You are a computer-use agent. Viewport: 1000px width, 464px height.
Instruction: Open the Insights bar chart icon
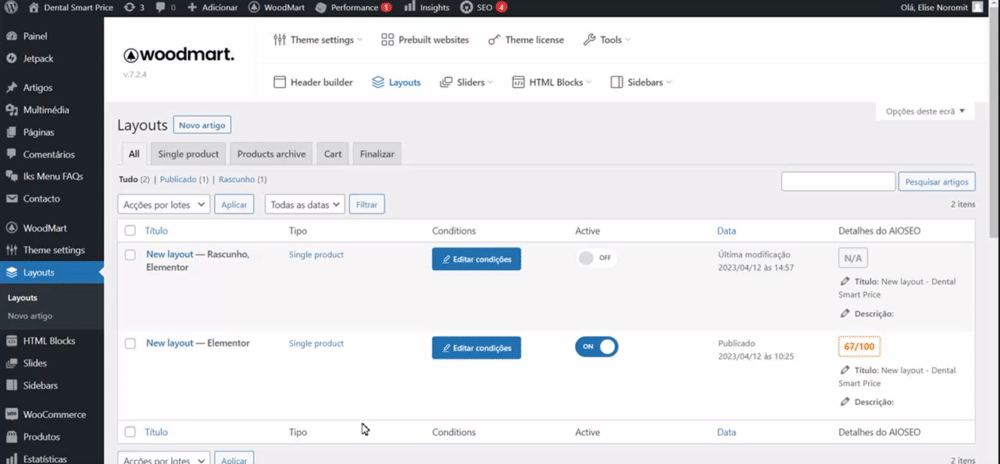pos(409,7)
